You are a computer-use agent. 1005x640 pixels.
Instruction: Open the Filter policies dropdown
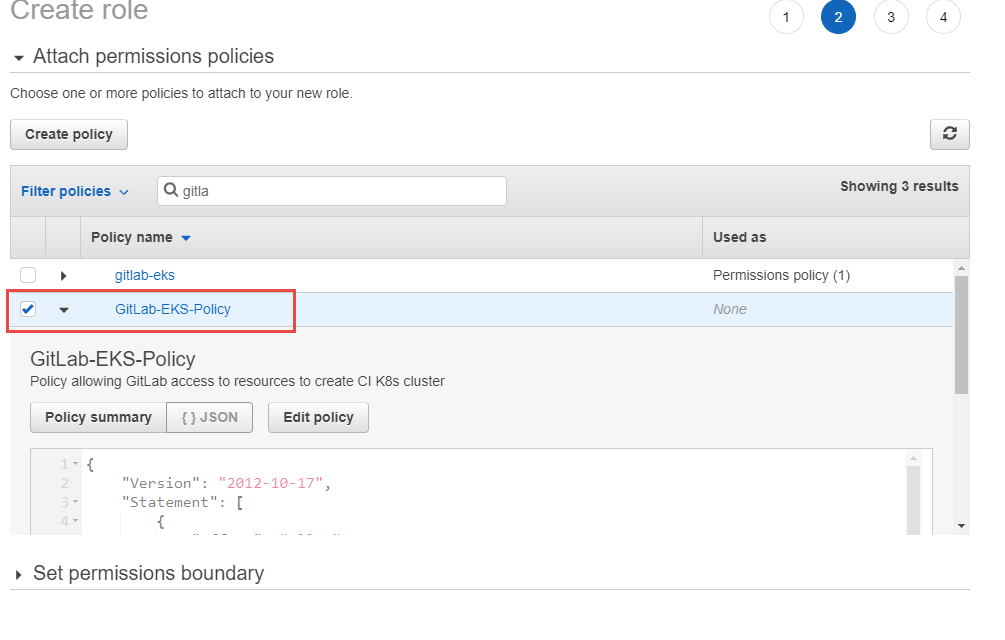tap(75, 191)
